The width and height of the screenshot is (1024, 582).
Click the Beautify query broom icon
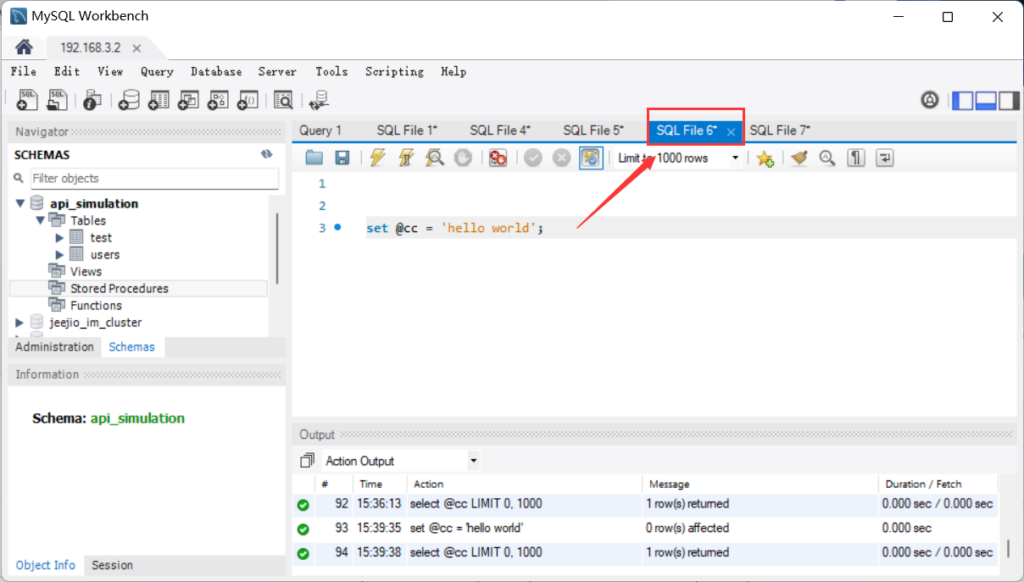(x=798, y=158)
